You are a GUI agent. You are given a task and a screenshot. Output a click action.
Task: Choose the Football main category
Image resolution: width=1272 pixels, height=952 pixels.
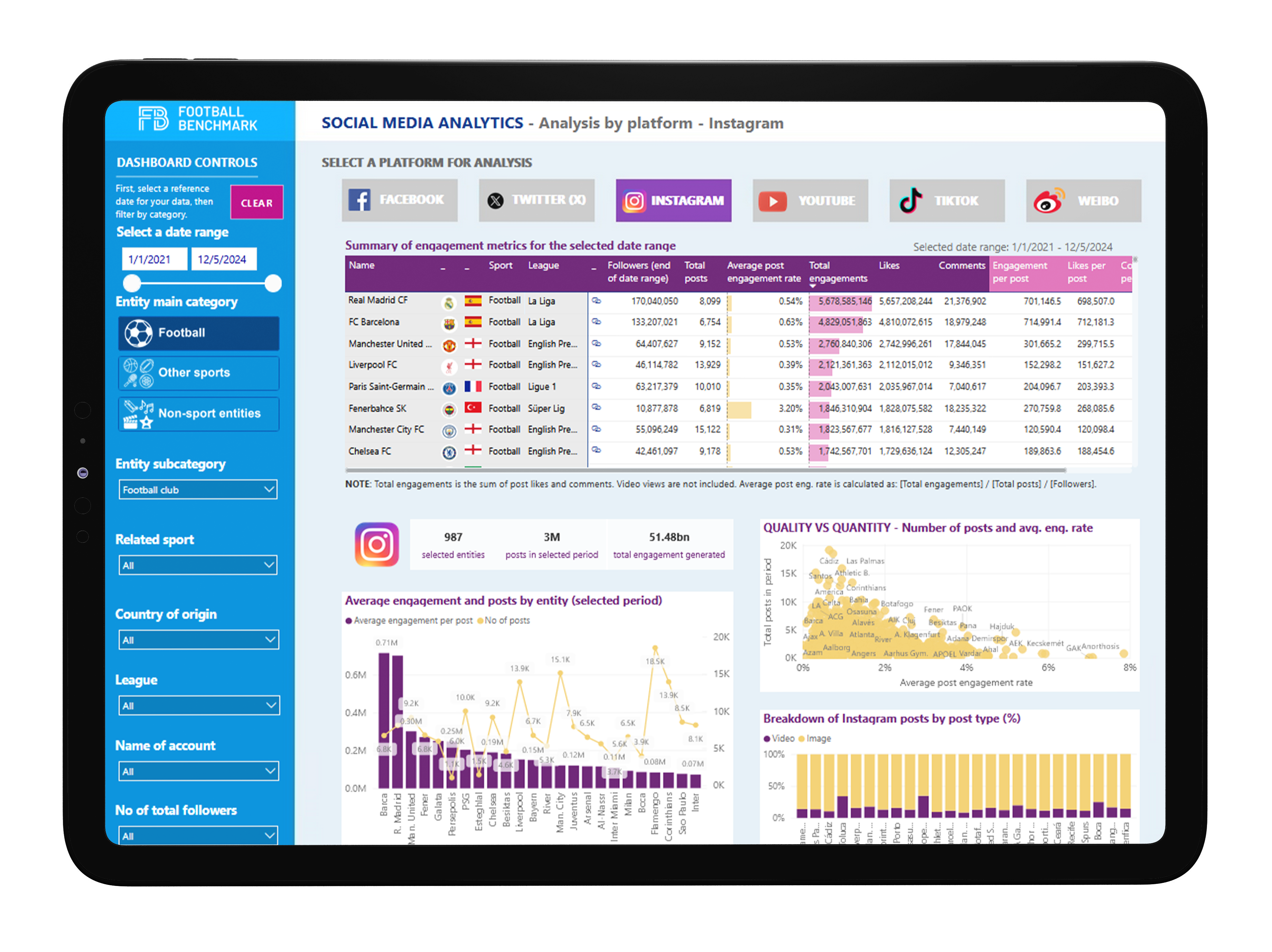[199, 333]
